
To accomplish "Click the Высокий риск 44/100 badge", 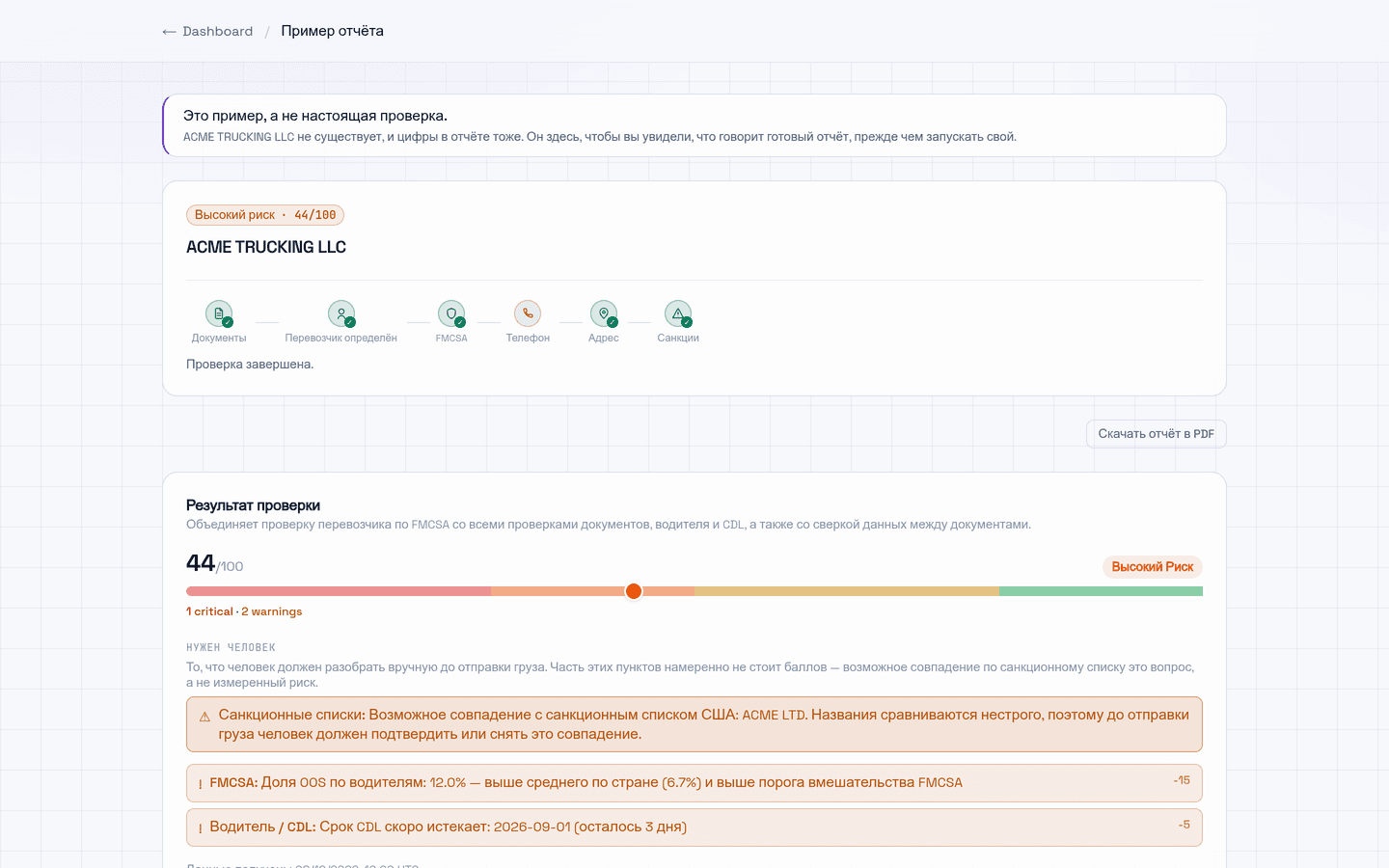I will (x=265, y=215).
